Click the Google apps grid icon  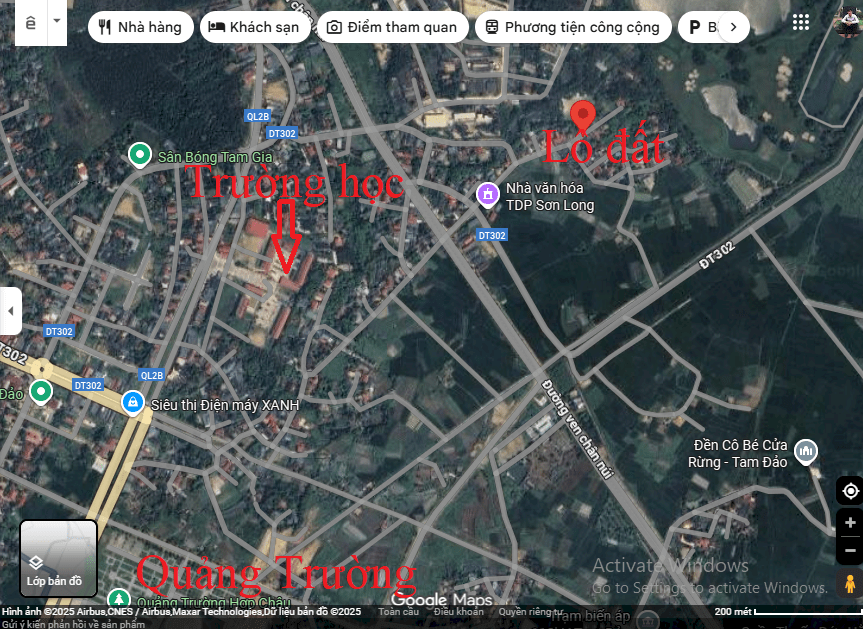[801, 22]
